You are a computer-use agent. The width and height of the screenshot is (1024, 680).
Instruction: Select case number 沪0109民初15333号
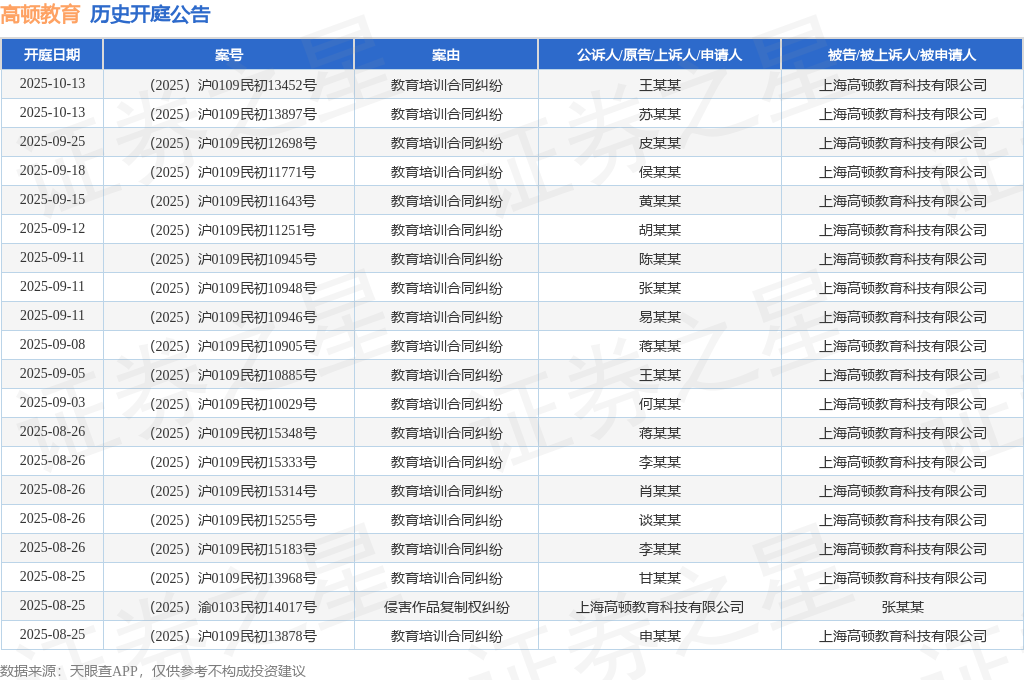pyautogui.click(x=257, y=462)
